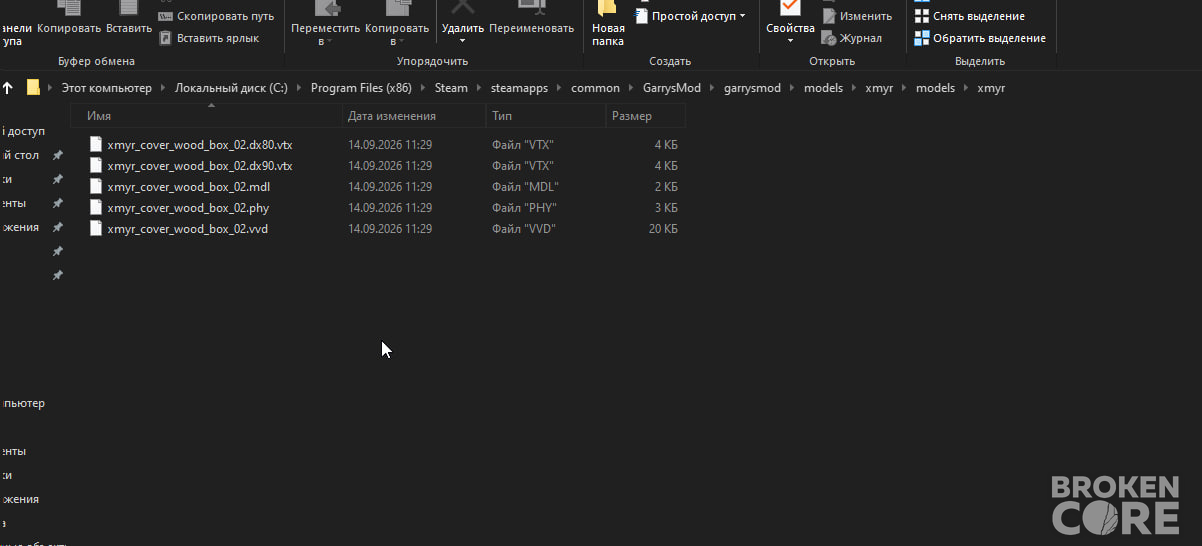Expand the chevron after steamapps in path

pos(559,88)
